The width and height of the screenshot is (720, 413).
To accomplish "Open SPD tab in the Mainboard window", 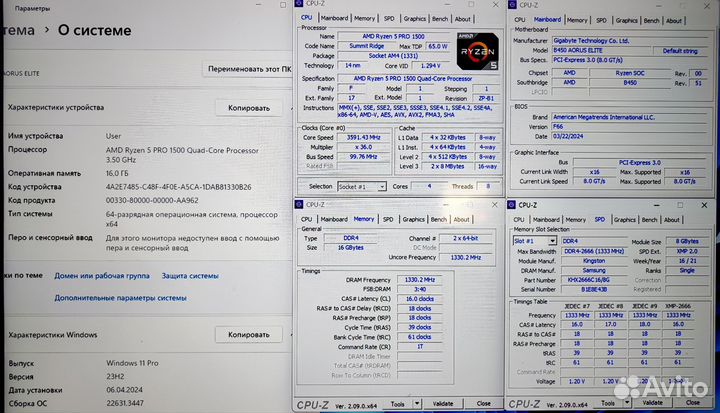I will tap(601, 20).
